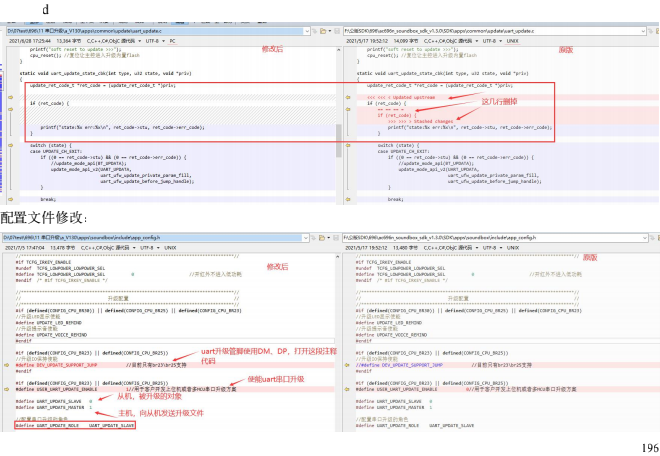This screenshot has height=456, width=660.
Task: Open UTF-8 encoding dropdown in left app_config.h pane
Action: (158, 248)
